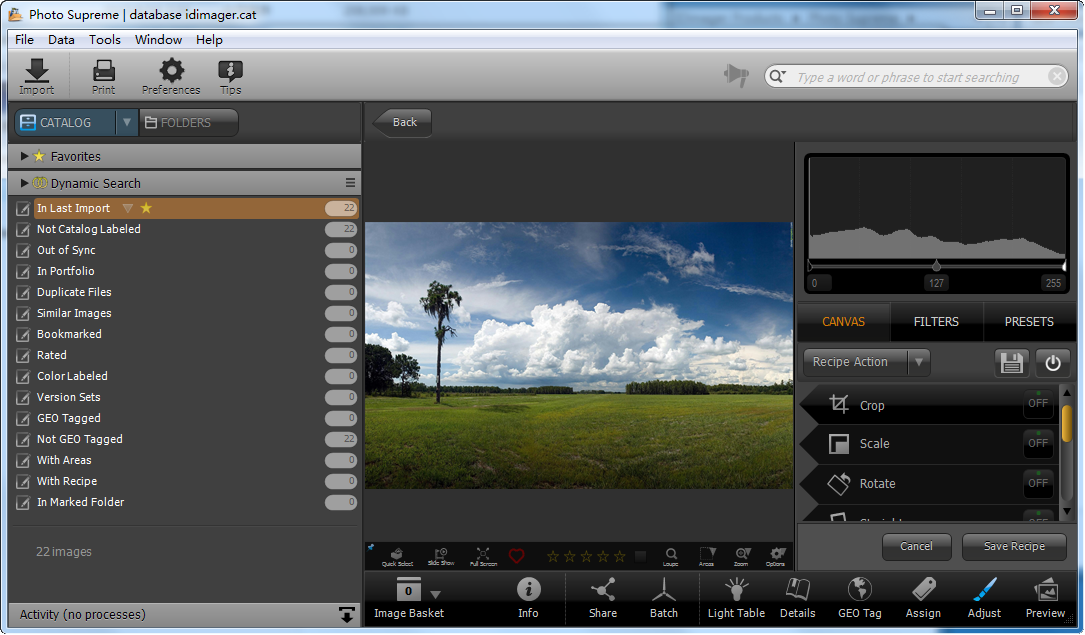Click the Import icon in the toolbar
This screenshot has width=1085, height=635.
click(37, 76)
